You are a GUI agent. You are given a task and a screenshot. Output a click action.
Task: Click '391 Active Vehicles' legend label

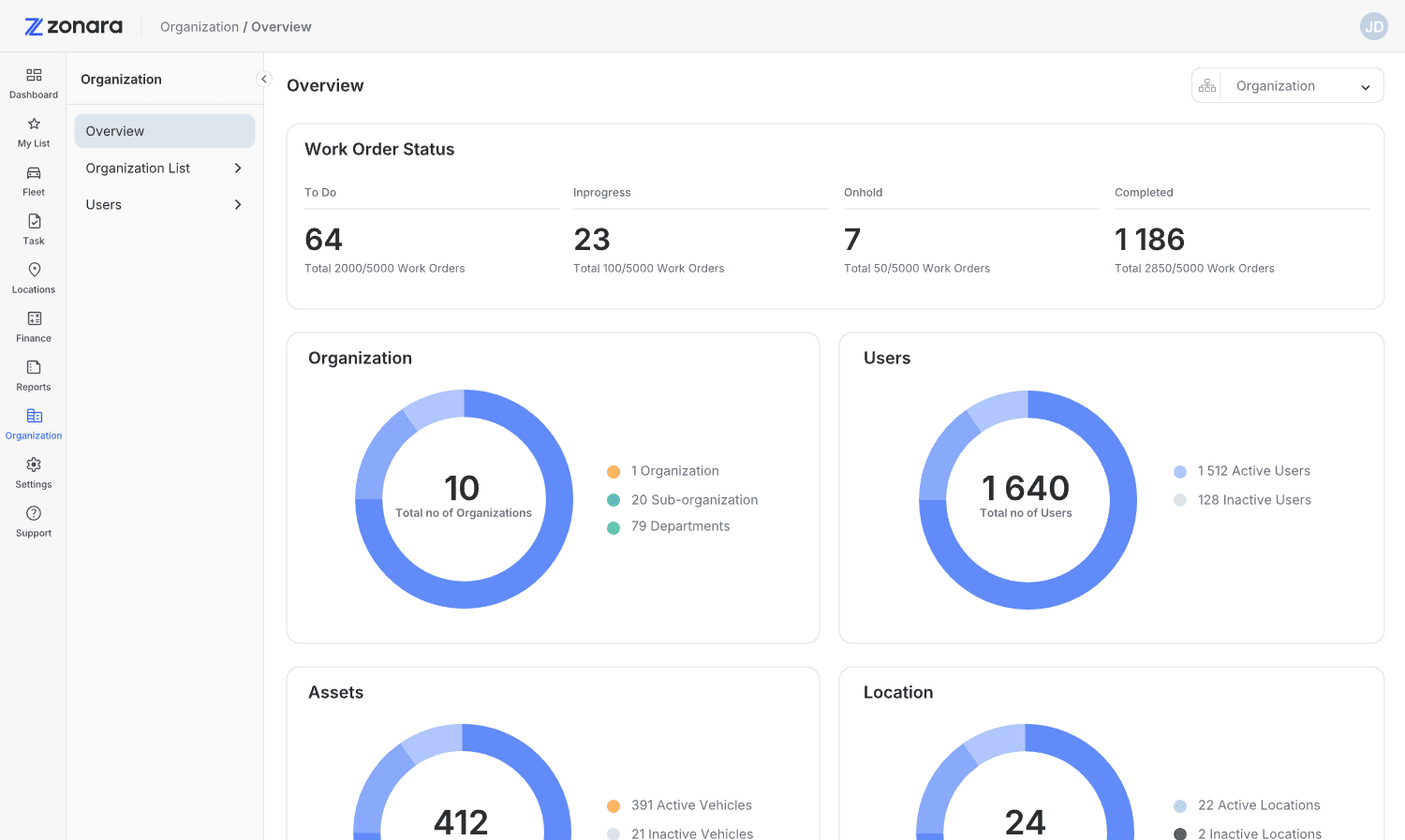click(691, 805)
